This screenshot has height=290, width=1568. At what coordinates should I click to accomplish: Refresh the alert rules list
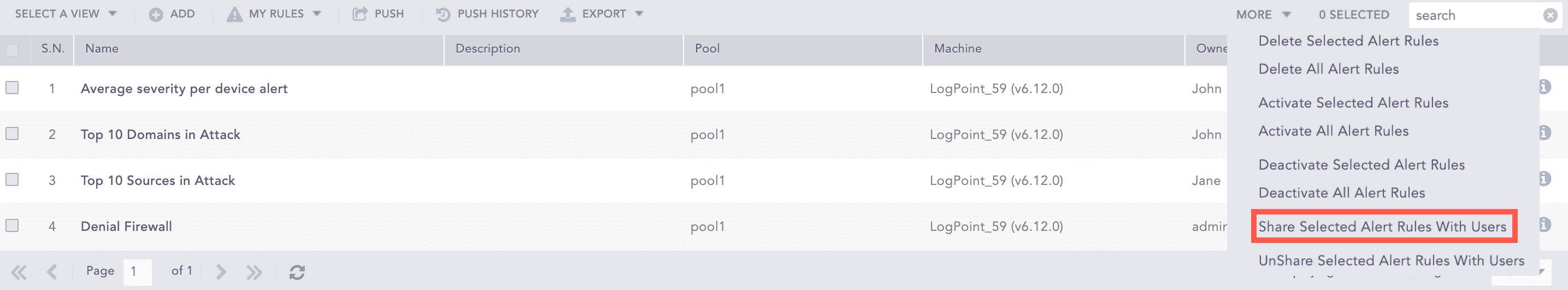(x=297, y=272)
